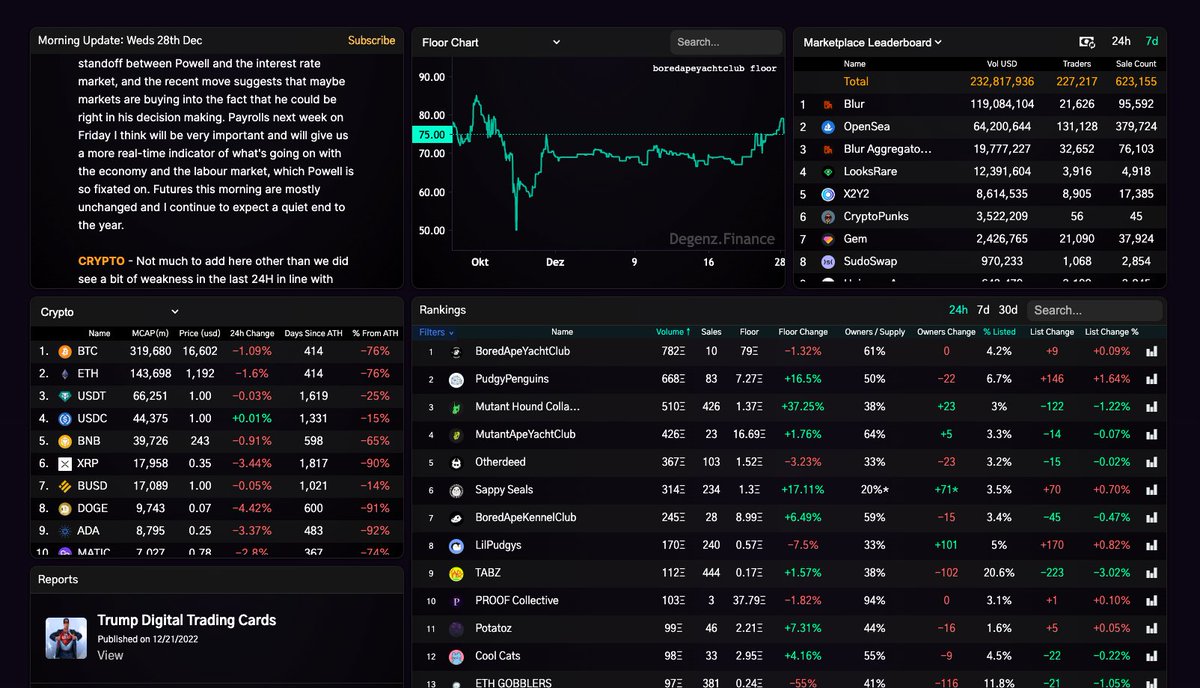Screen dimensions: 1200x688
Task: Subscribe to the Morning Update
Action: [x=371, y=41]
